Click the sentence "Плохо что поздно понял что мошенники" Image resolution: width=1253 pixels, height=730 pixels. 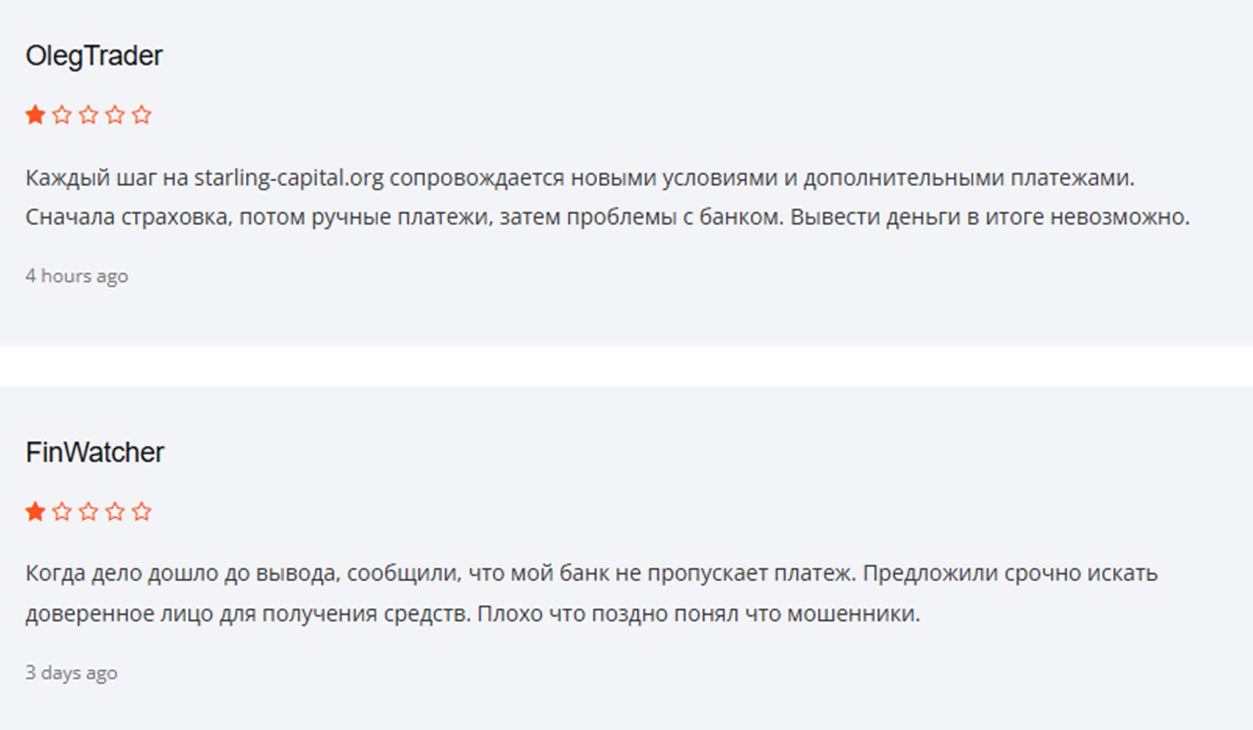point(698,614)
